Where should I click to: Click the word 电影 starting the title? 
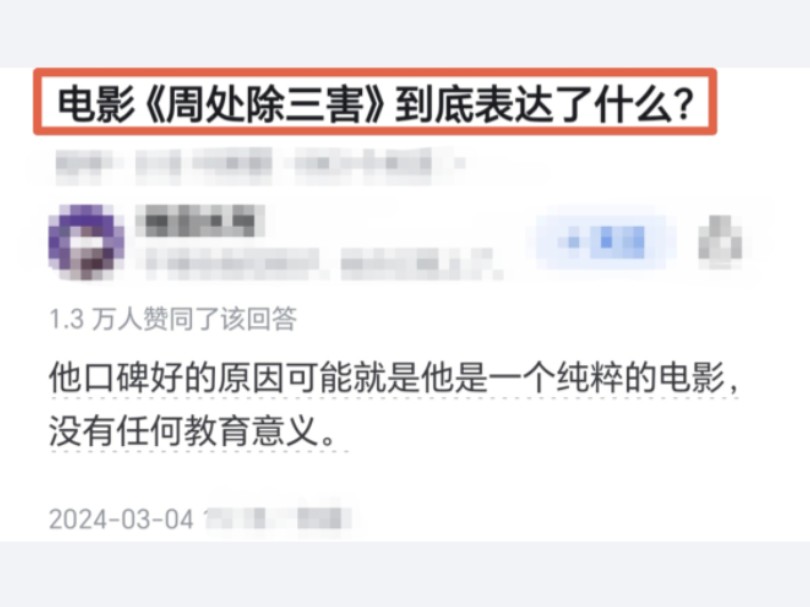[96, 105]
